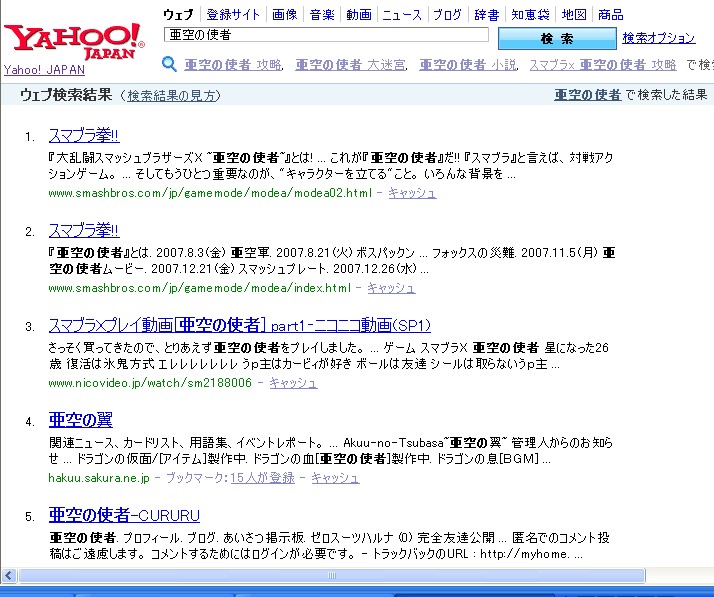
Task: Click the 15人が登録 bookmark link
Action: pos(262,478)
